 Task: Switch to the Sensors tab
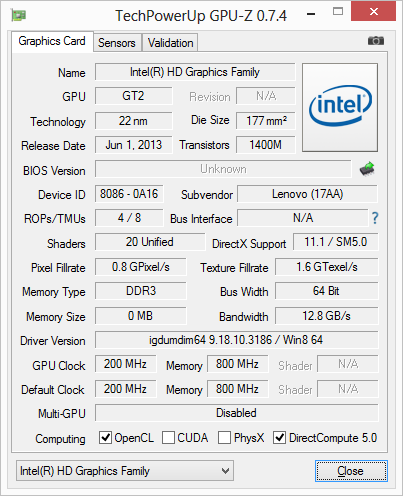click(x=117, y=43)
